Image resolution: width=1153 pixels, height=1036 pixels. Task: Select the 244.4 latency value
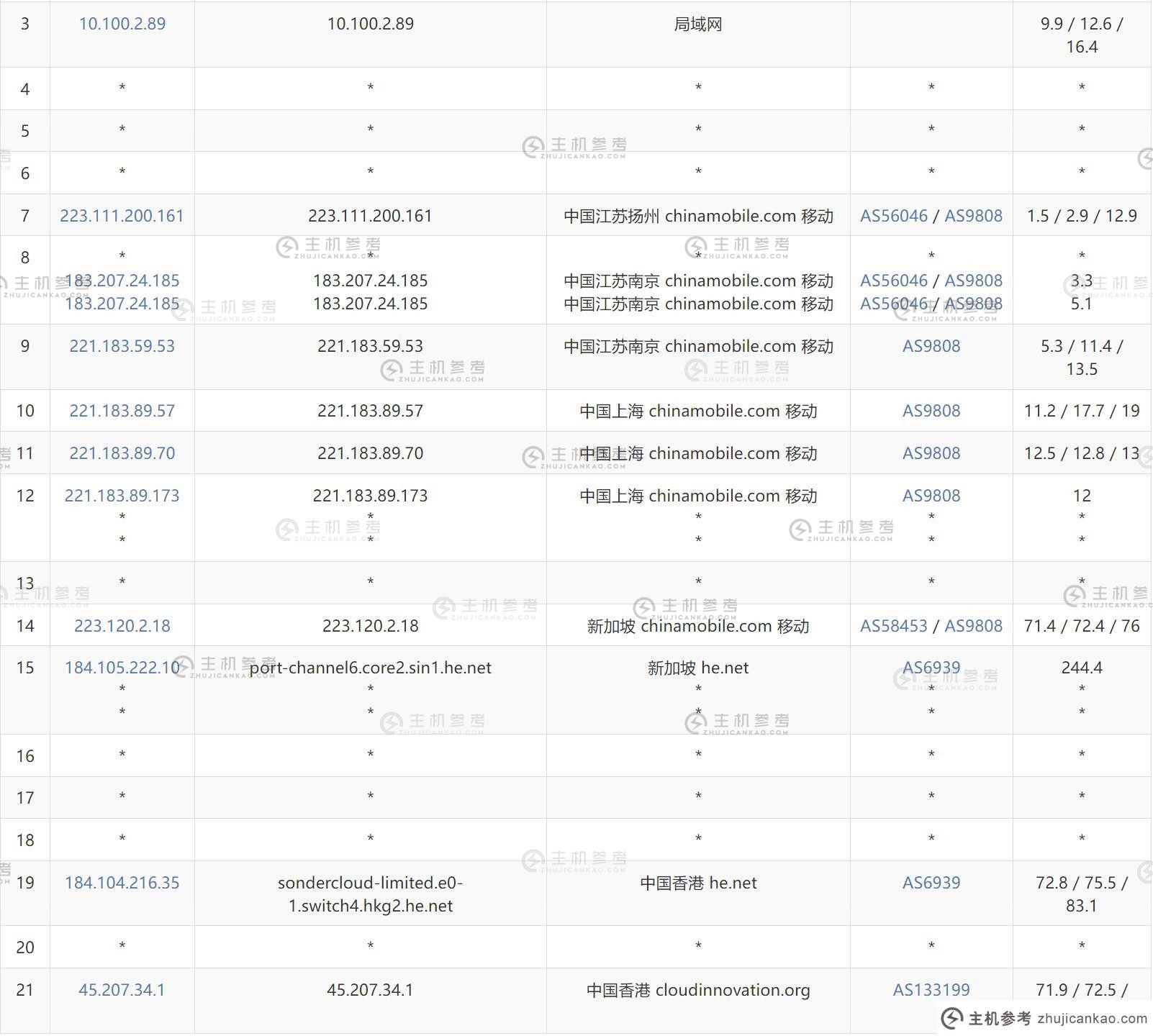pos(1082,668)
